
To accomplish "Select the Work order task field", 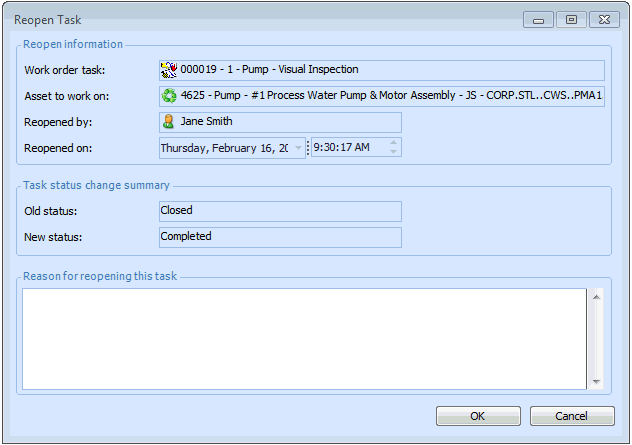I will tap(390, 70).
